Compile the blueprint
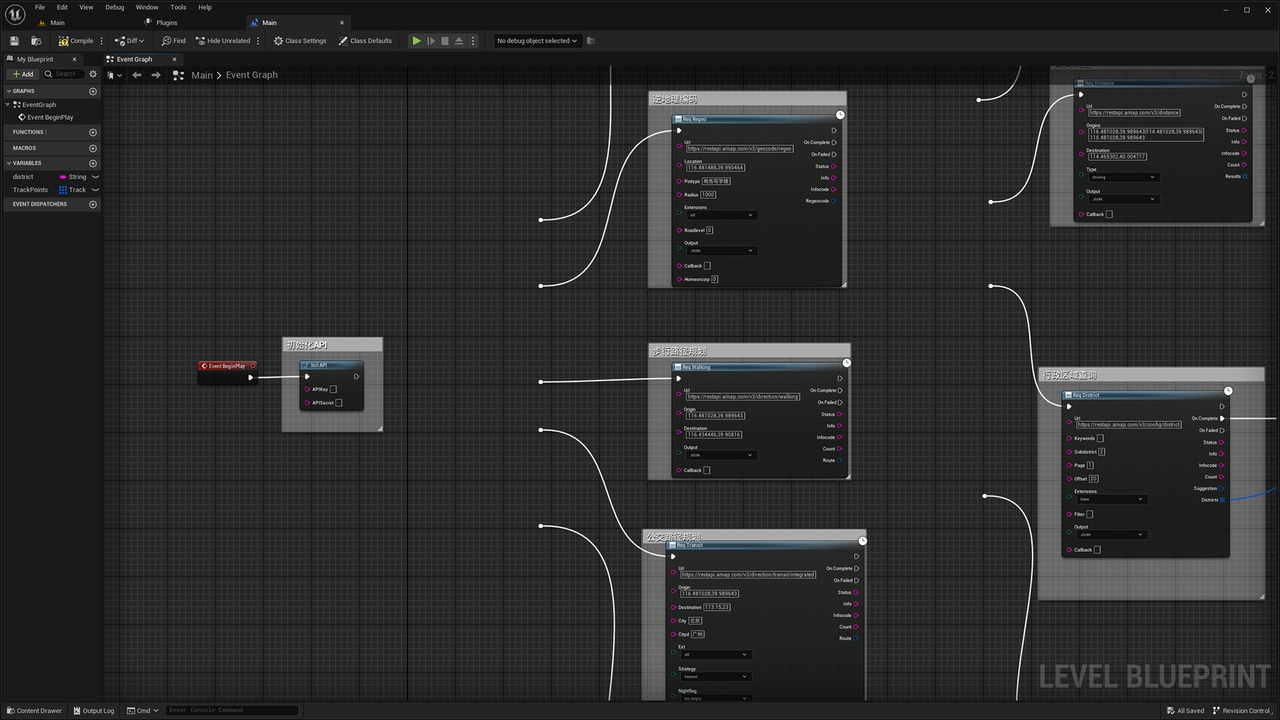This screenshot has height=720, width=1280. click(x=76, y=41)
